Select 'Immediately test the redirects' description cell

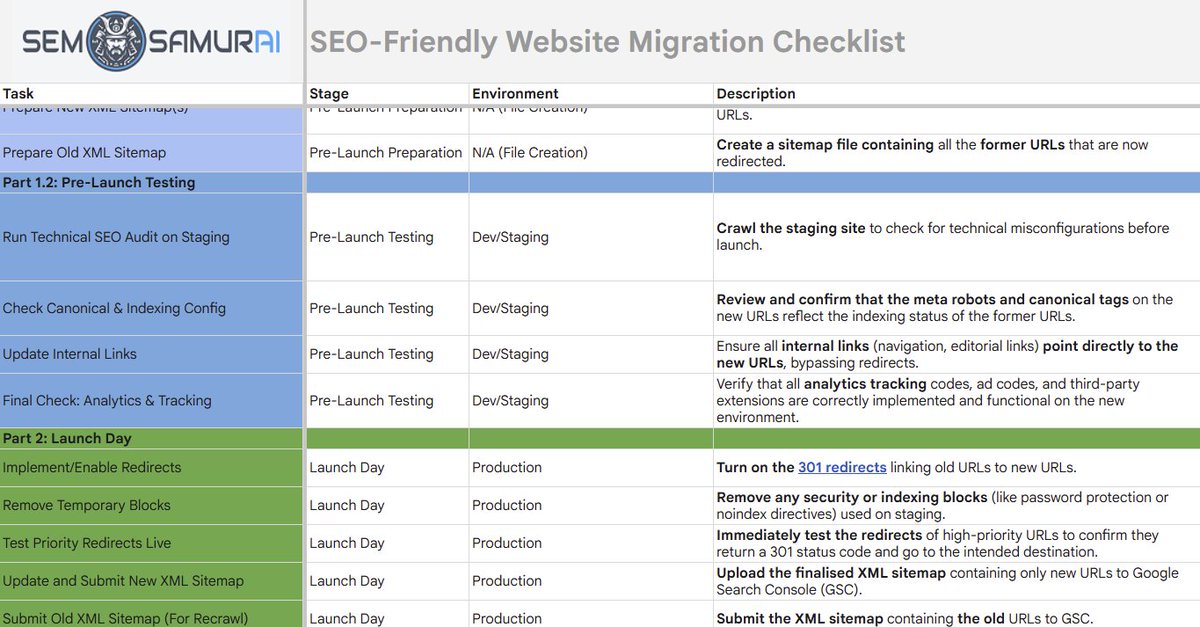[957, 543]
